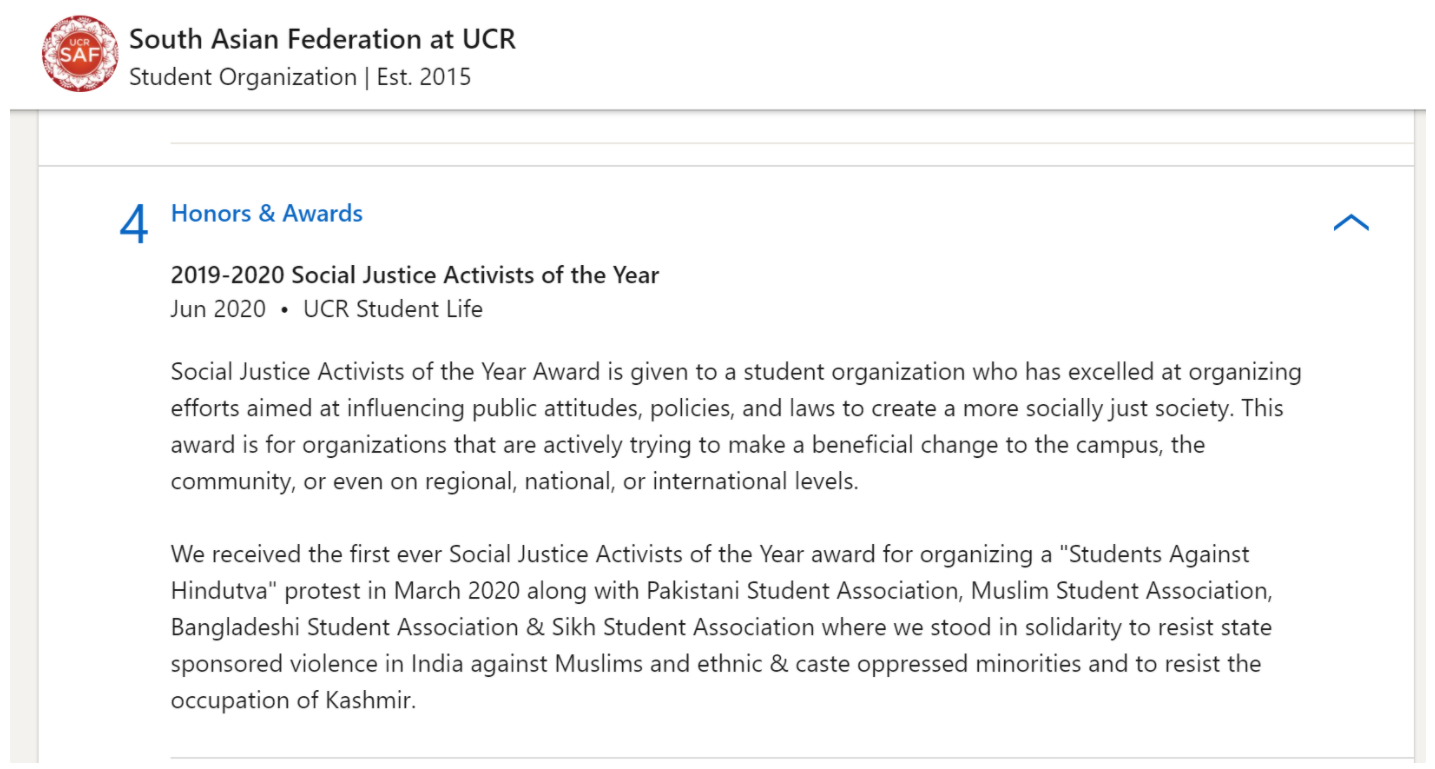This screenshot has height=769, width=1435.
Task: Click the "We received the first ever" sentence opening
Action: (306, 554)
